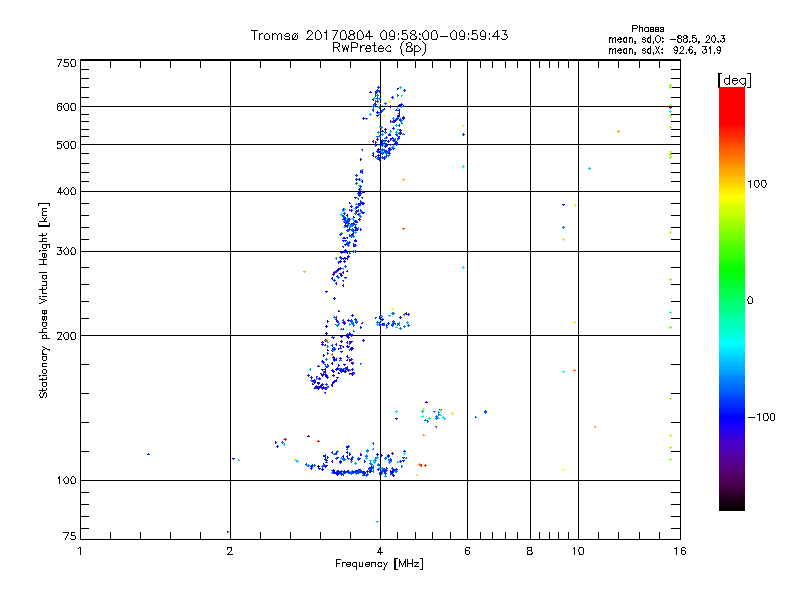Click the y-axis tick label '100'
Image resolution: width=800 pixels, height=600 pixels.
pos(66,480)
